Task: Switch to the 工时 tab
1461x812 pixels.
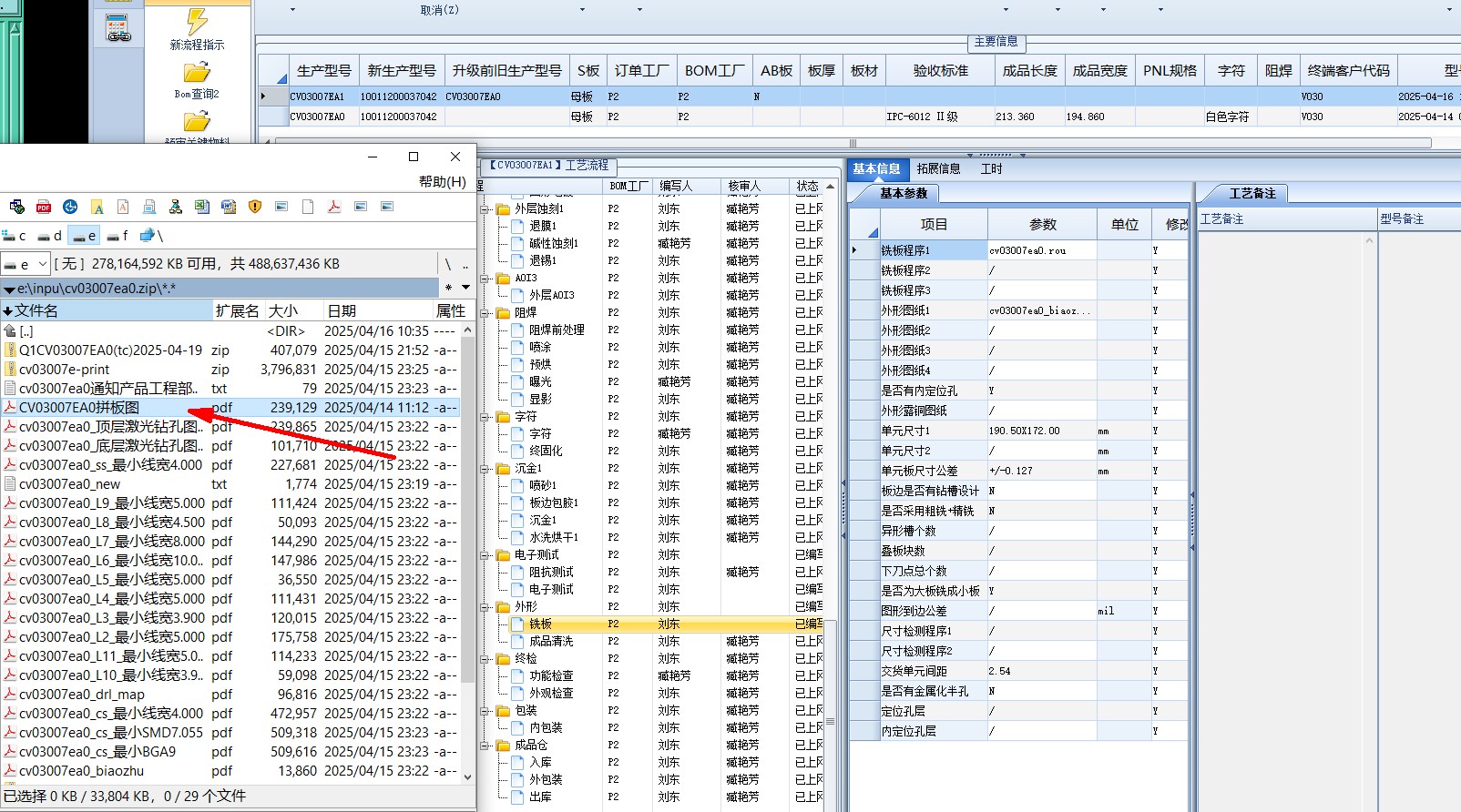Action: point(991,168)
